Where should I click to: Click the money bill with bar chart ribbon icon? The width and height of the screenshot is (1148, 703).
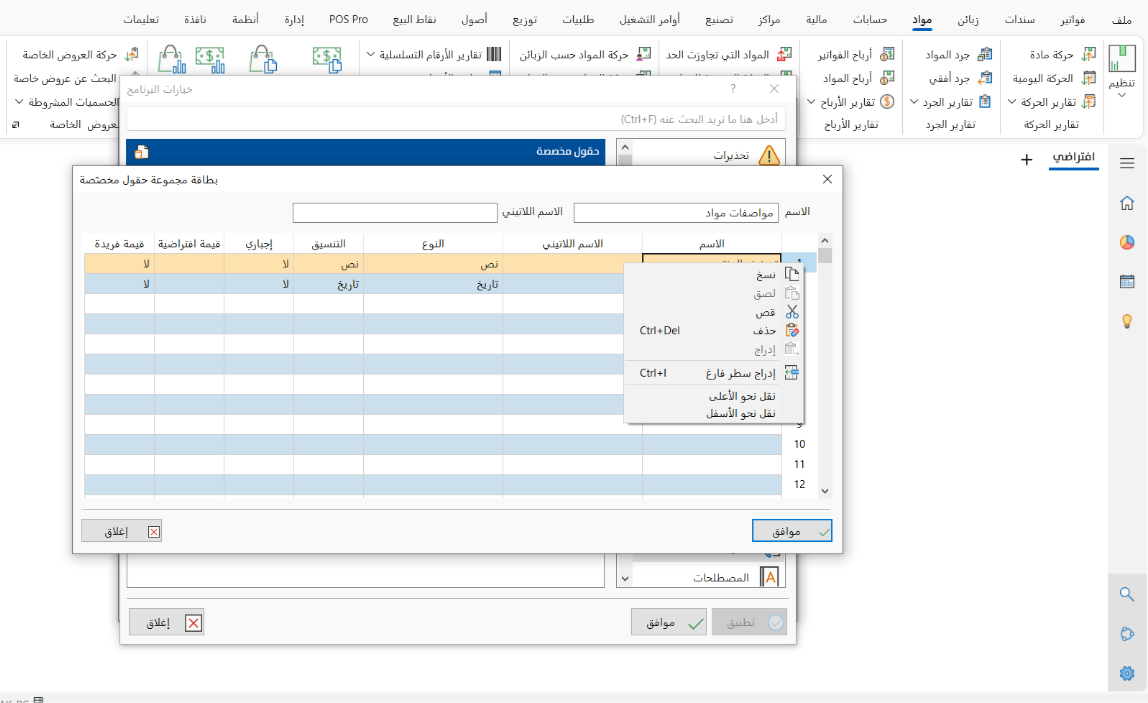(210, 59)
